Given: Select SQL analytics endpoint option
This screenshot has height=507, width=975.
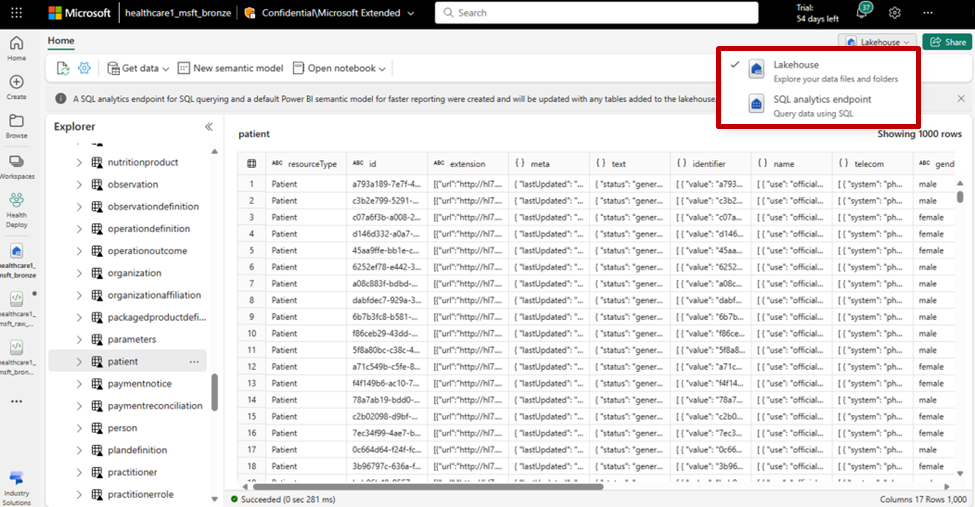Looking at the screenshot, I should [817, 106].
